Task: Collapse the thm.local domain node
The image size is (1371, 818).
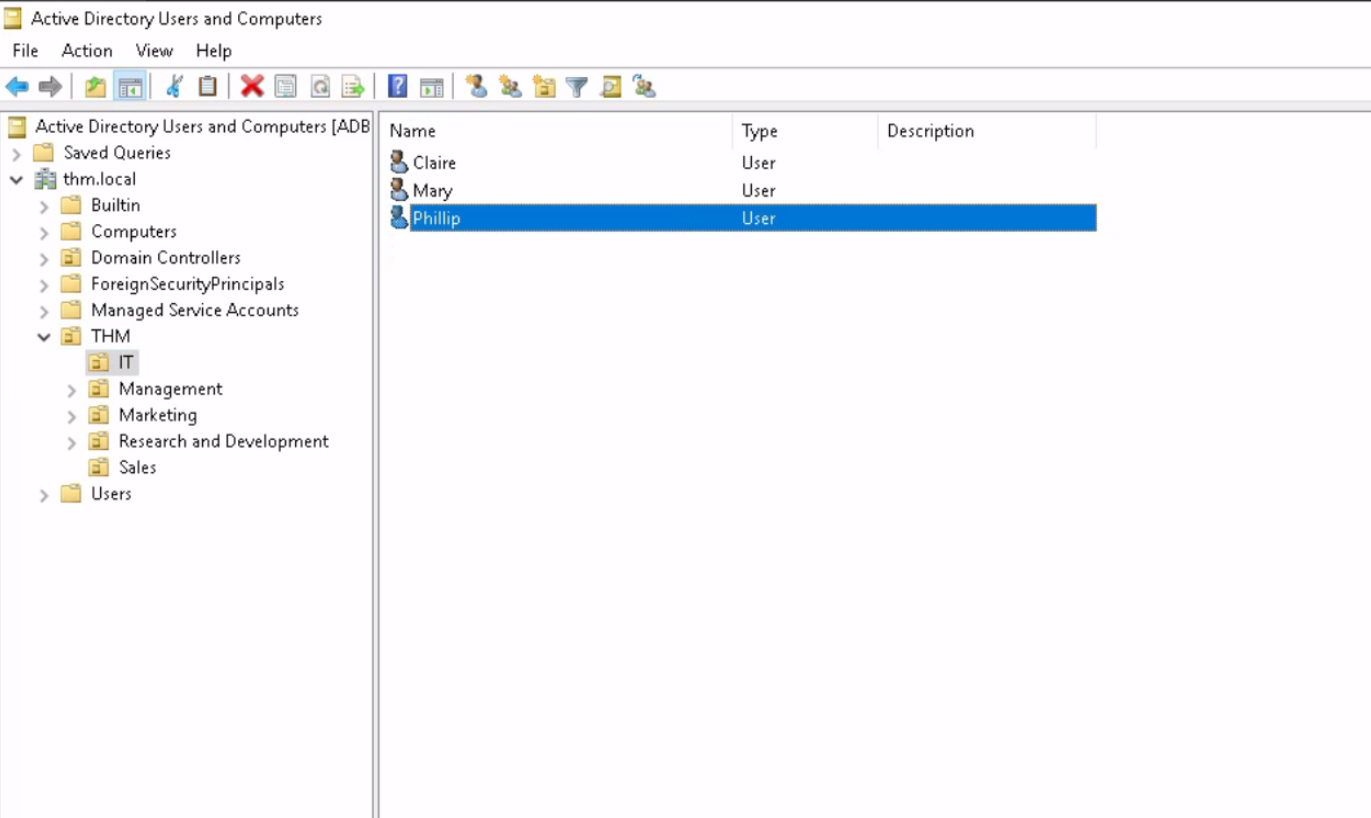Action: [16, 180]
